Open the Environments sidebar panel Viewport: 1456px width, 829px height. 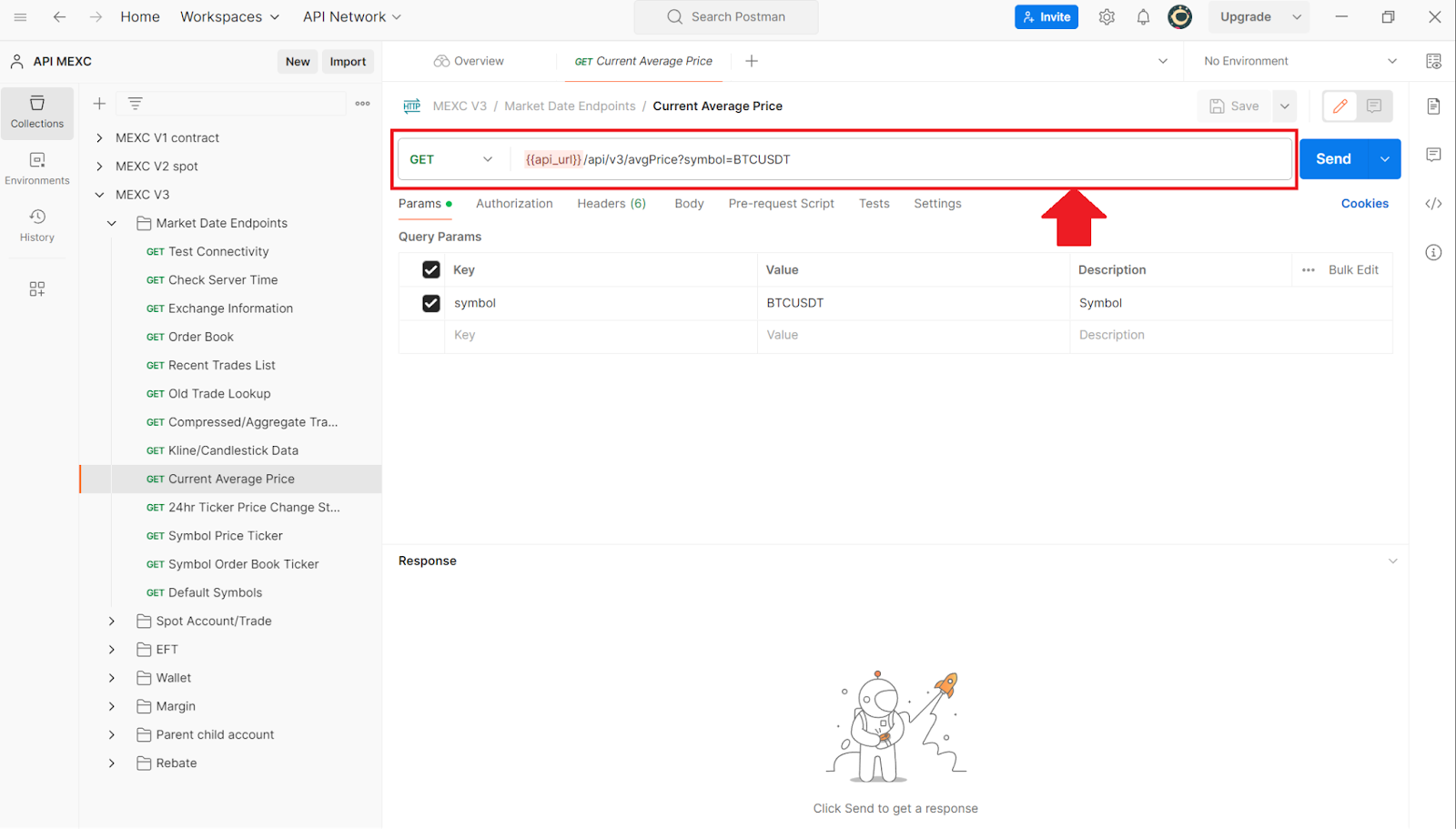pos(37,169)
